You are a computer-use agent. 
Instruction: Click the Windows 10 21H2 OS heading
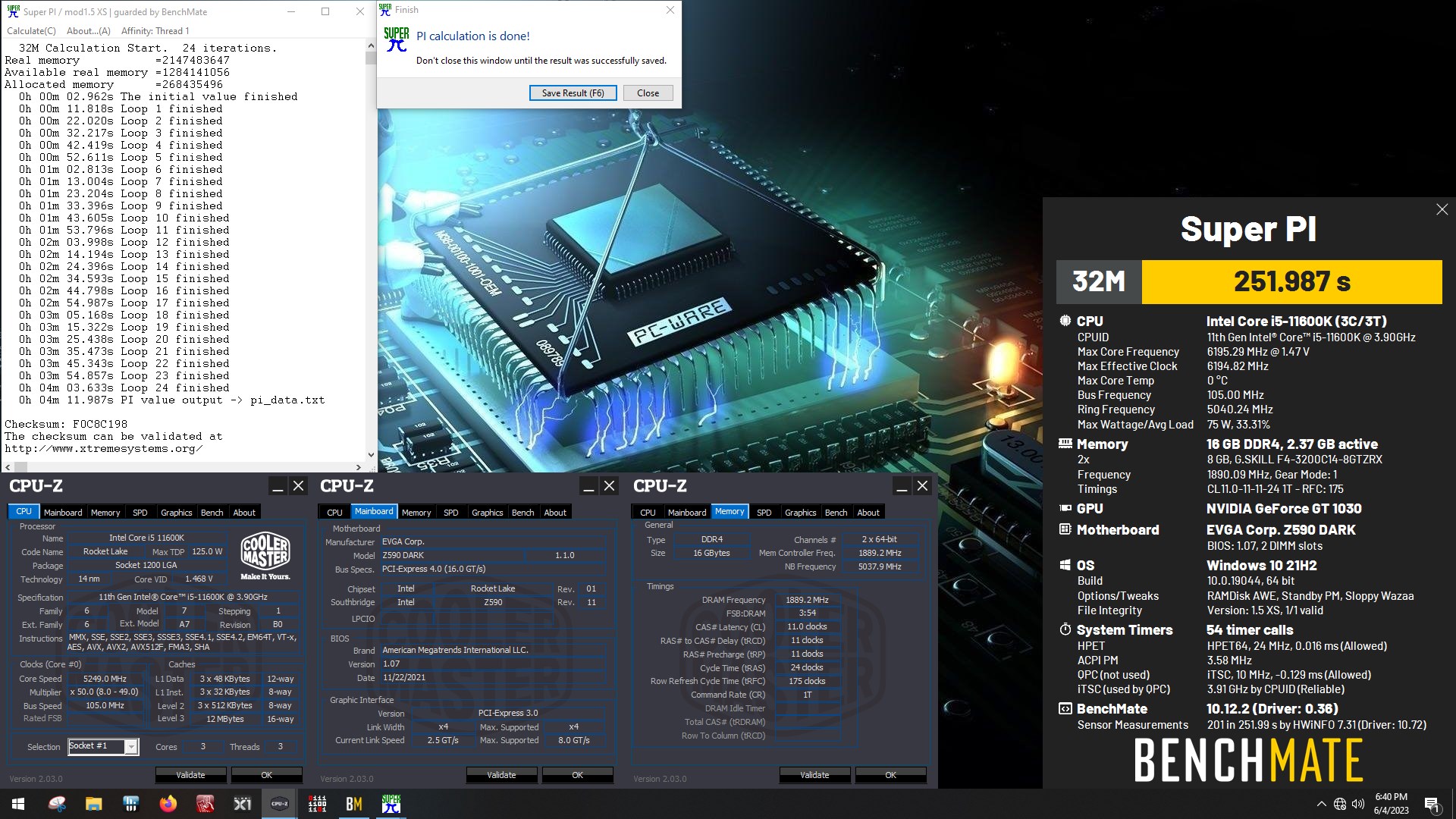point(1262,566)
